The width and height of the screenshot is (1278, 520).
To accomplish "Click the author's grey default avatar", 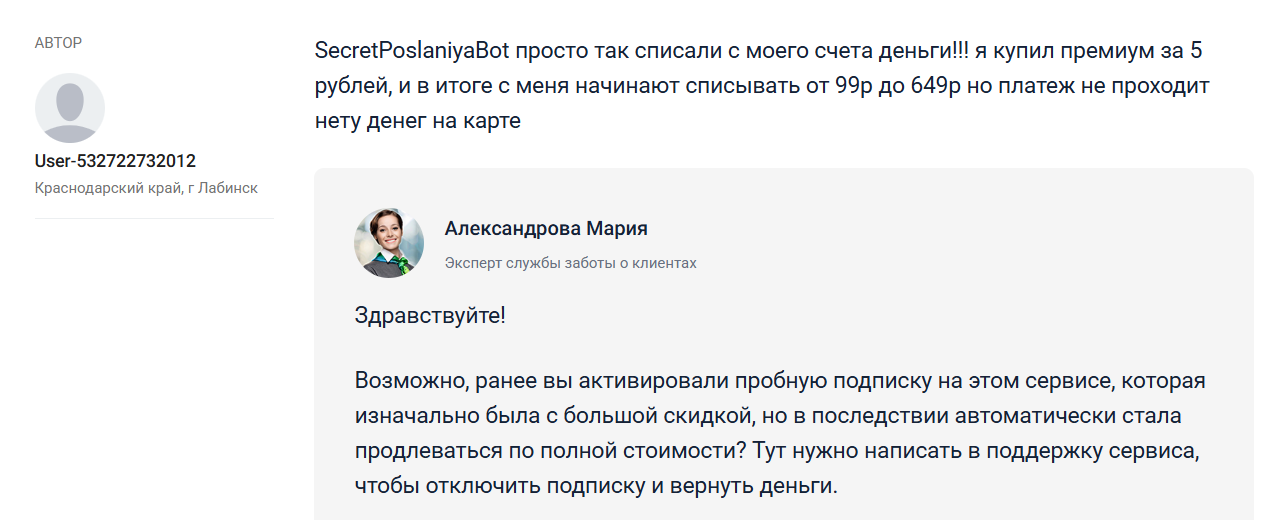I will (x=70, y=108).
